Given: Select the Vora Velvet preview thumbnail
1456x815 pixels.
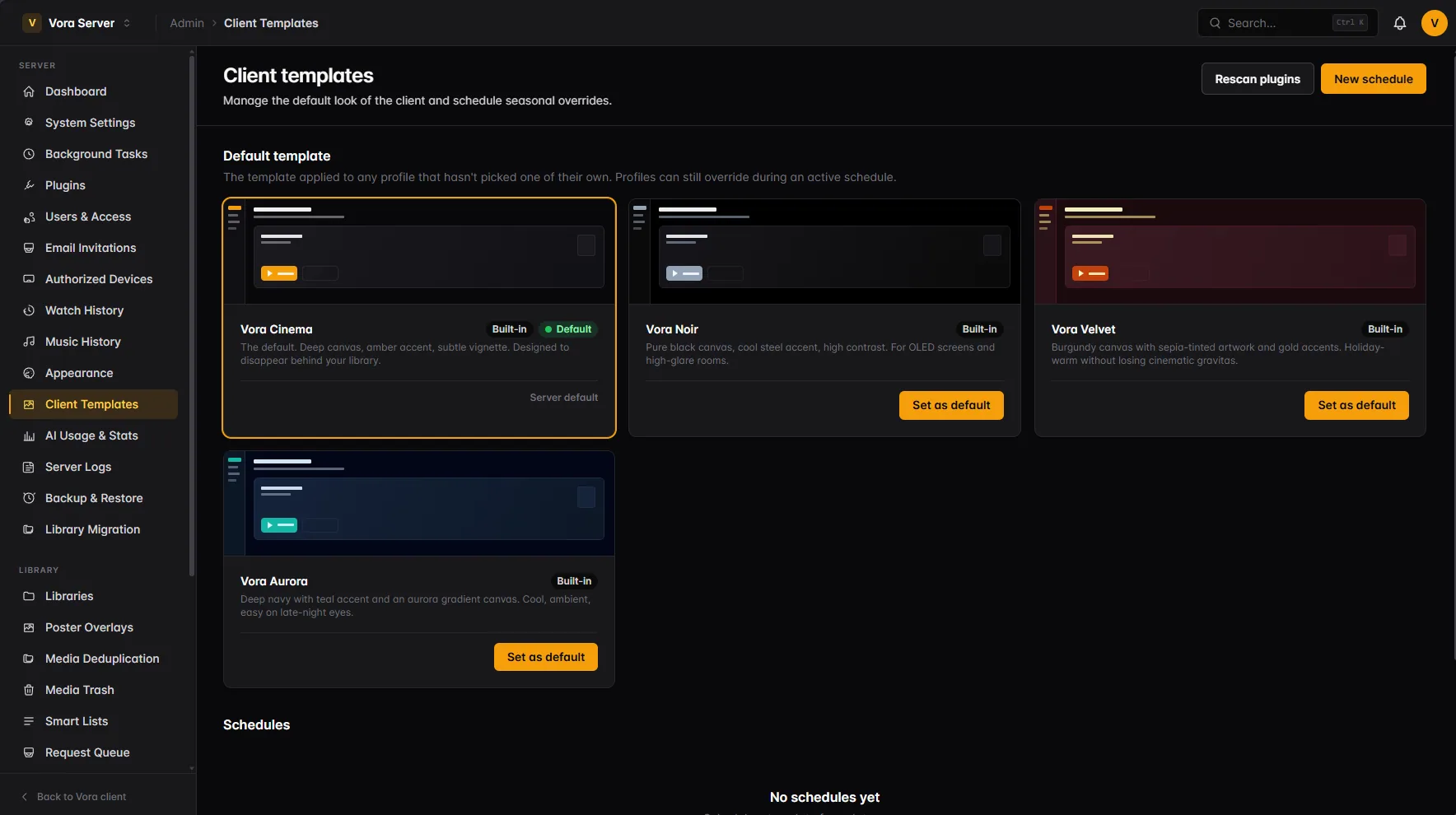Looking at the screenshot, I should point(1230,252).
